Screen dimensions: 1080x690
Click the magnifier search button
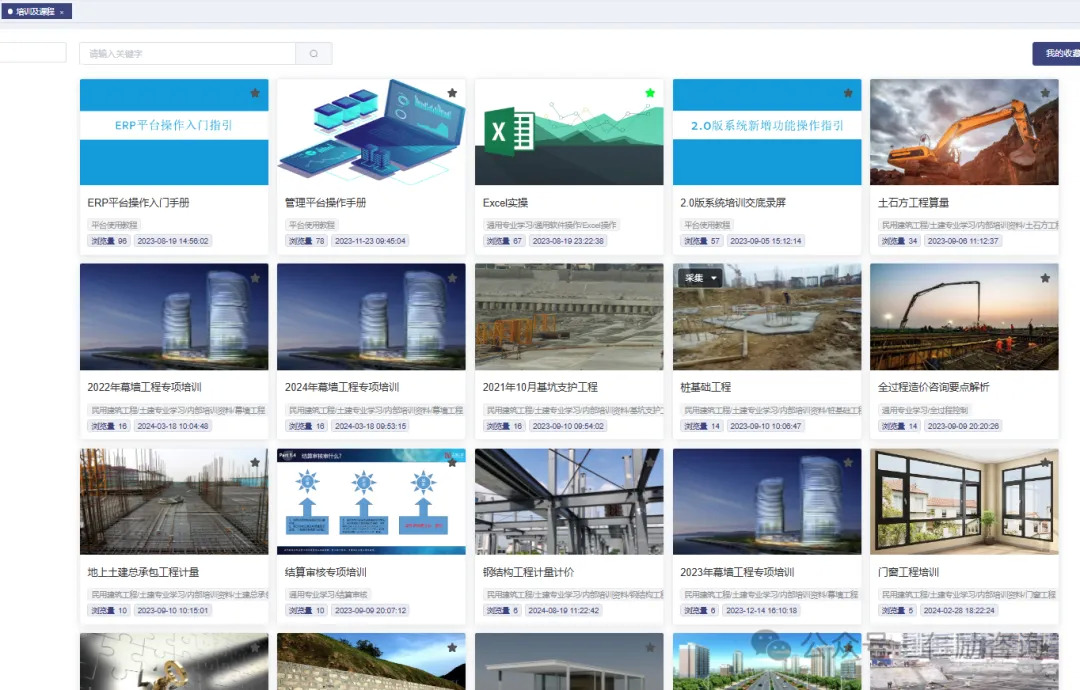pyautogui.click(x=314, y=54)
